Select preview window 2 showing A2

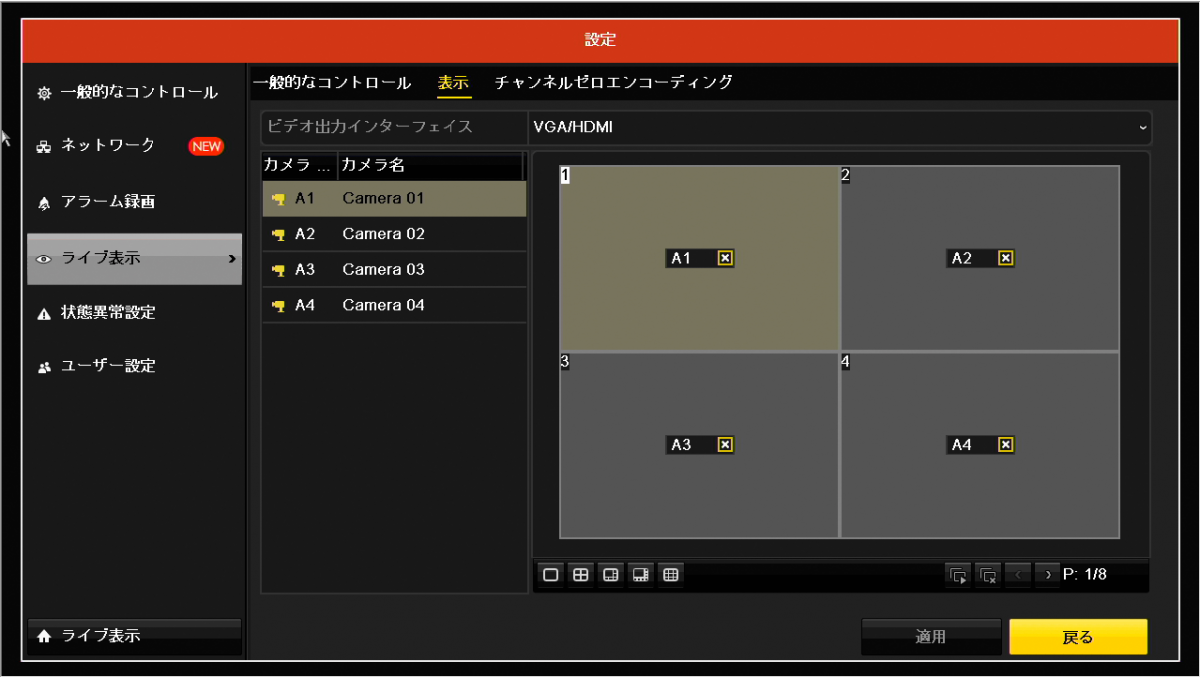click(x=980, y=258)
